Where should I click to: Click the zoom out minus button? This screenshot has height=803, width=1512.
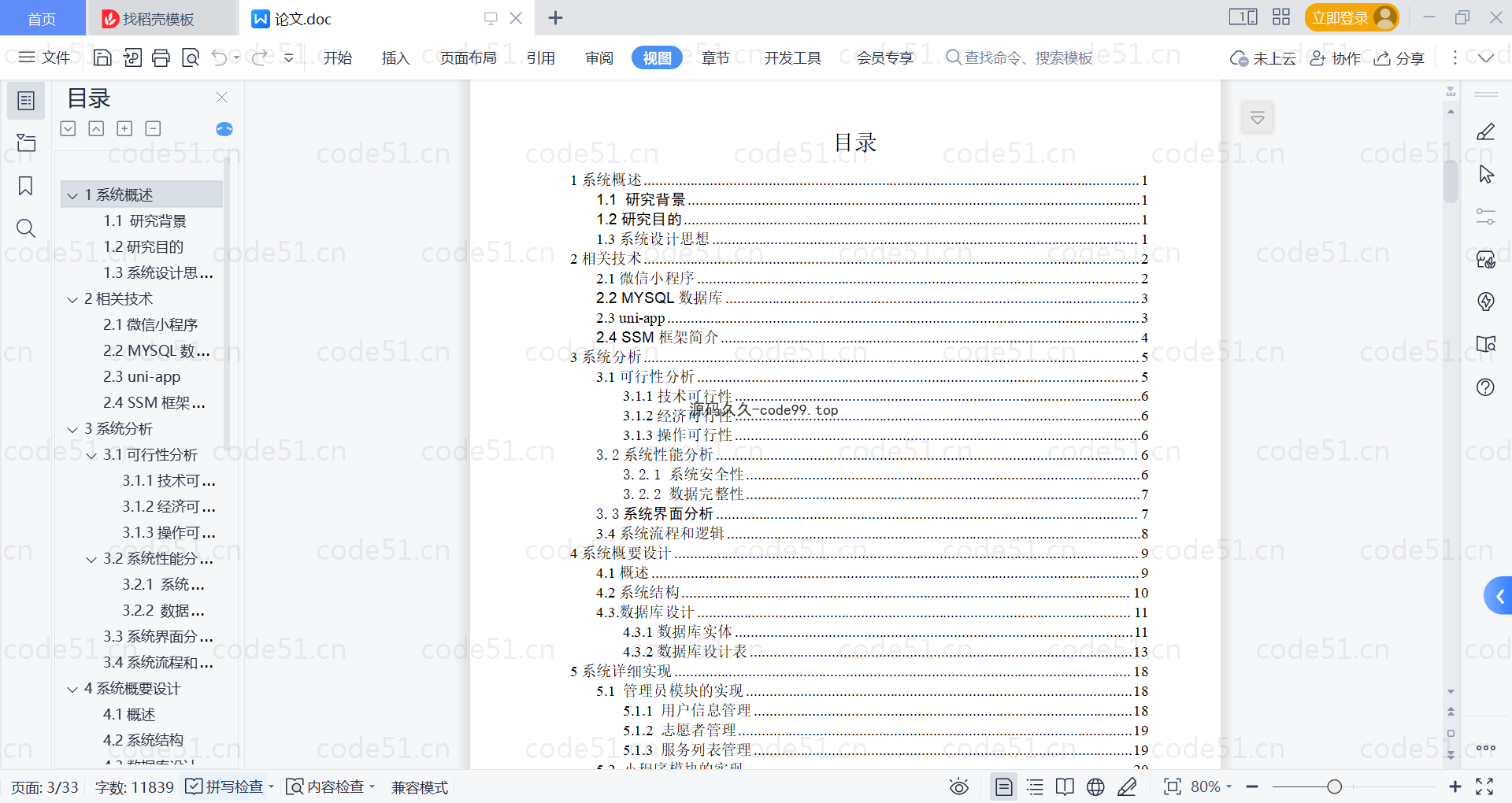pyautogui.click(x=1252, y=786)
